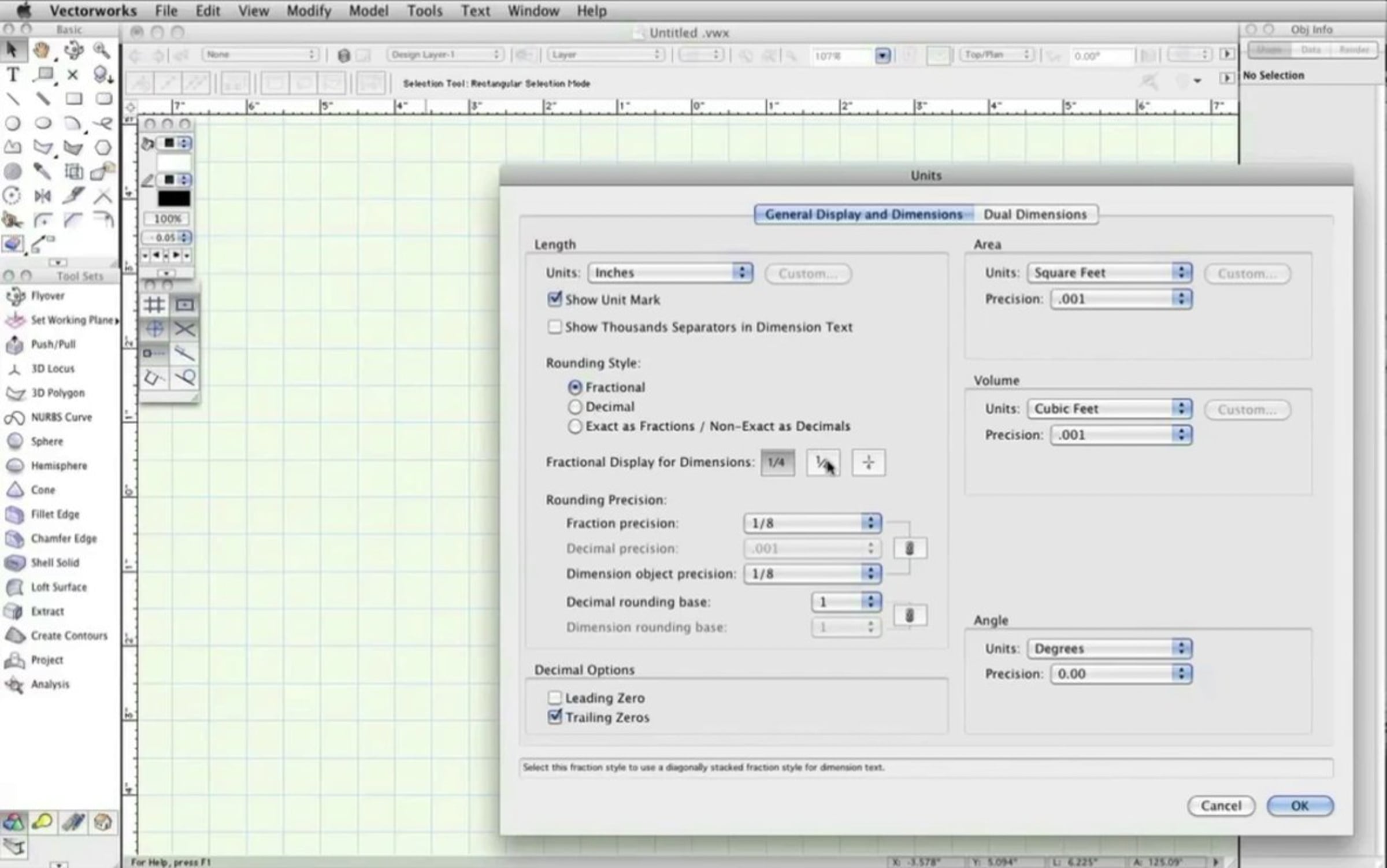Click the OK button
The width and height of the screenshot is (1387, 868).
click(1299, 806)
